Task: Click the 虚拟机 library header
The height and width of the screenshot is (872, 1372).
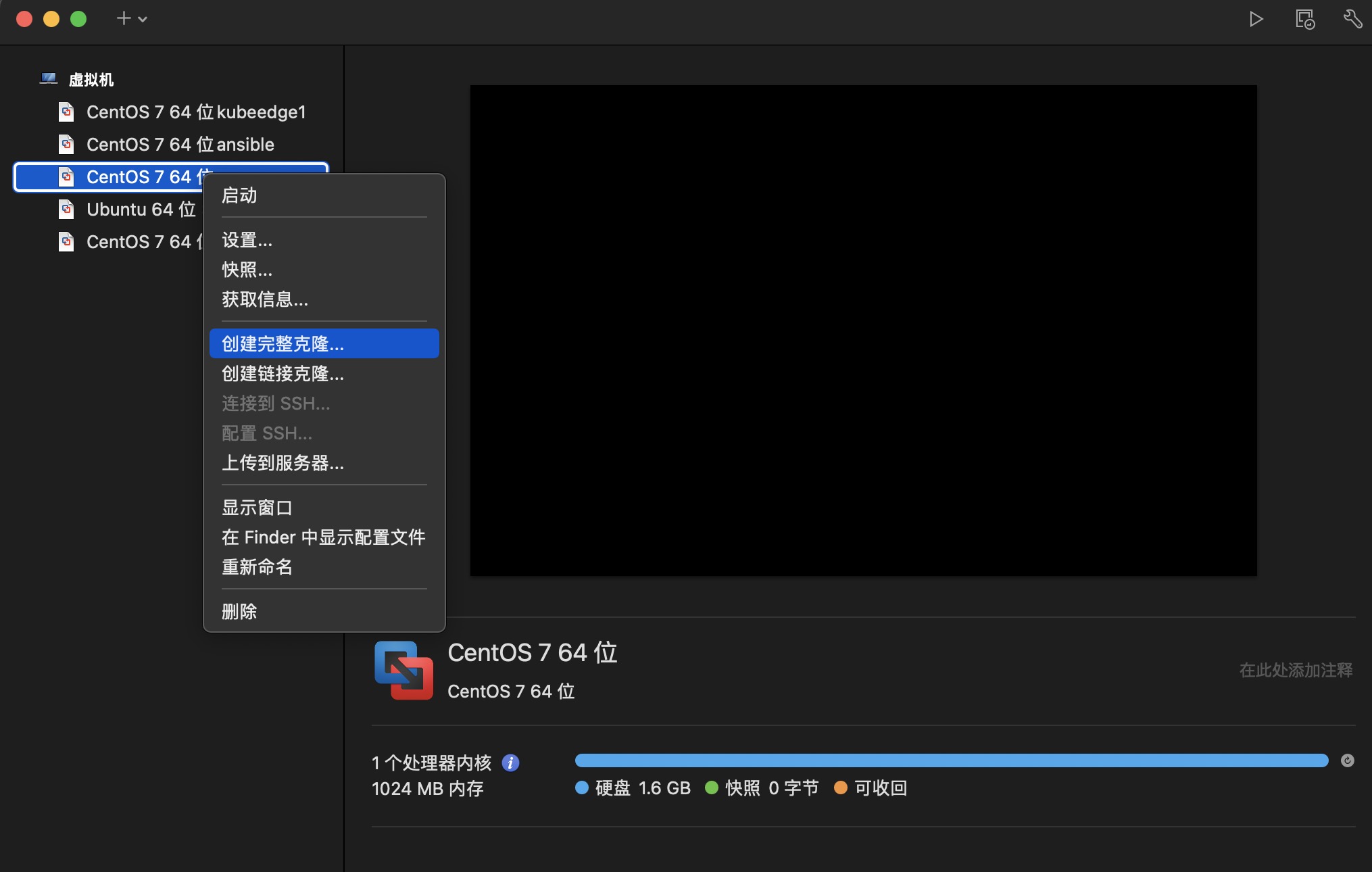Action: point(91,80)
